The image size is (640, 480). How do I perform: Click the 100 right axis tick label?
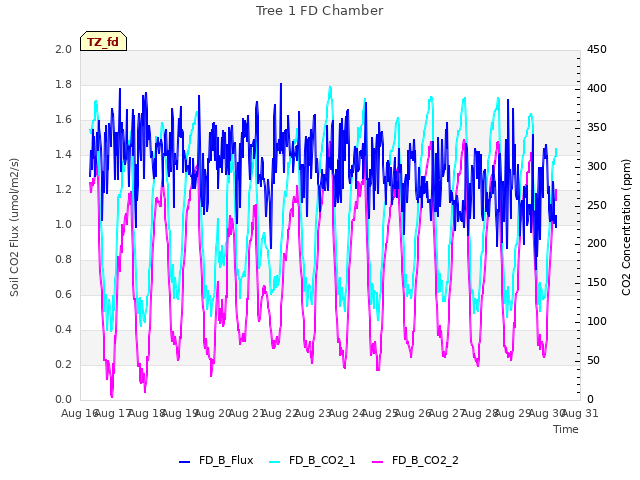point(597,322)
